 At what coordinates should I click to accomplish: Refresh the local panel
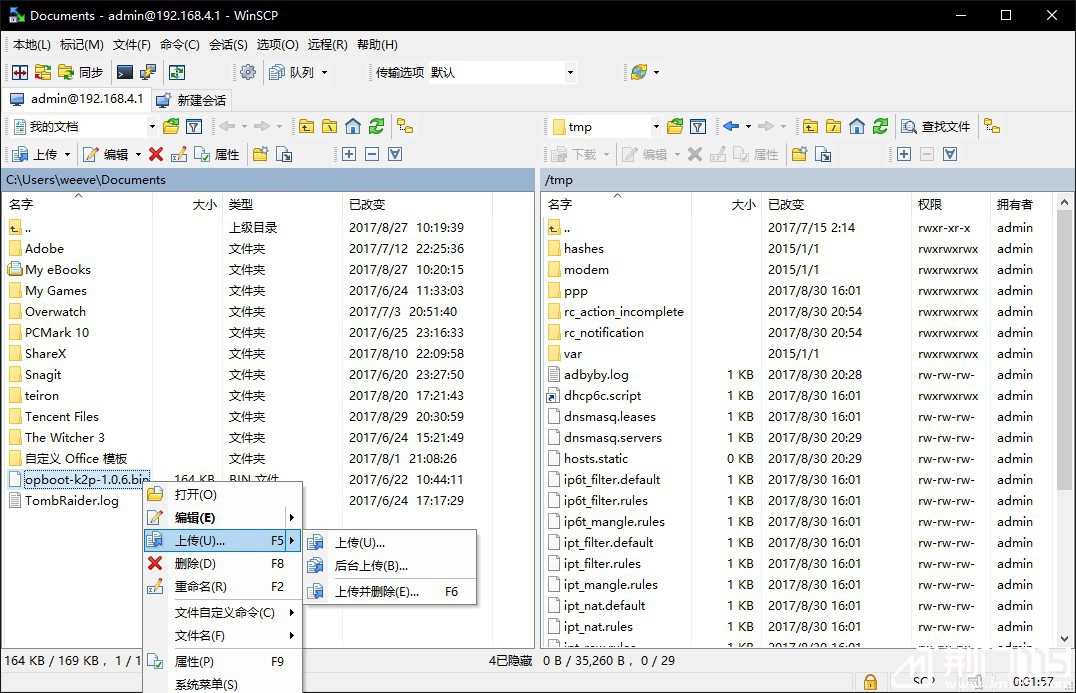pos(376,126)
